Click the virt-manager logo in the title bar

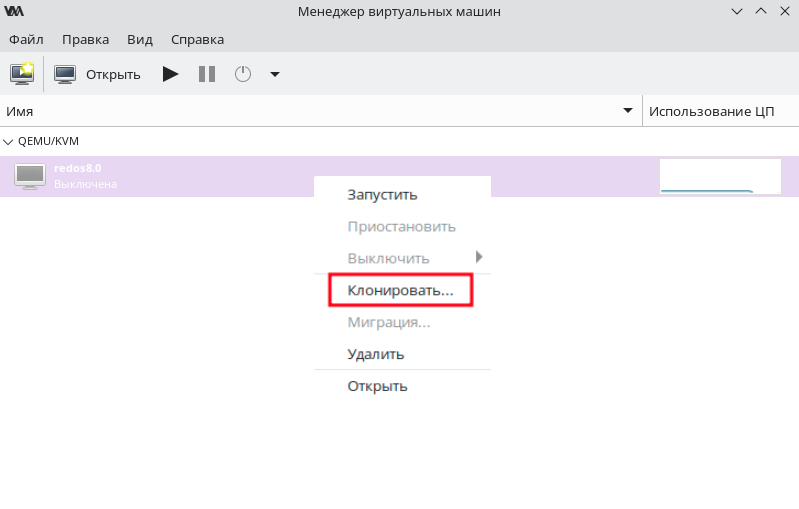[14, 11]
